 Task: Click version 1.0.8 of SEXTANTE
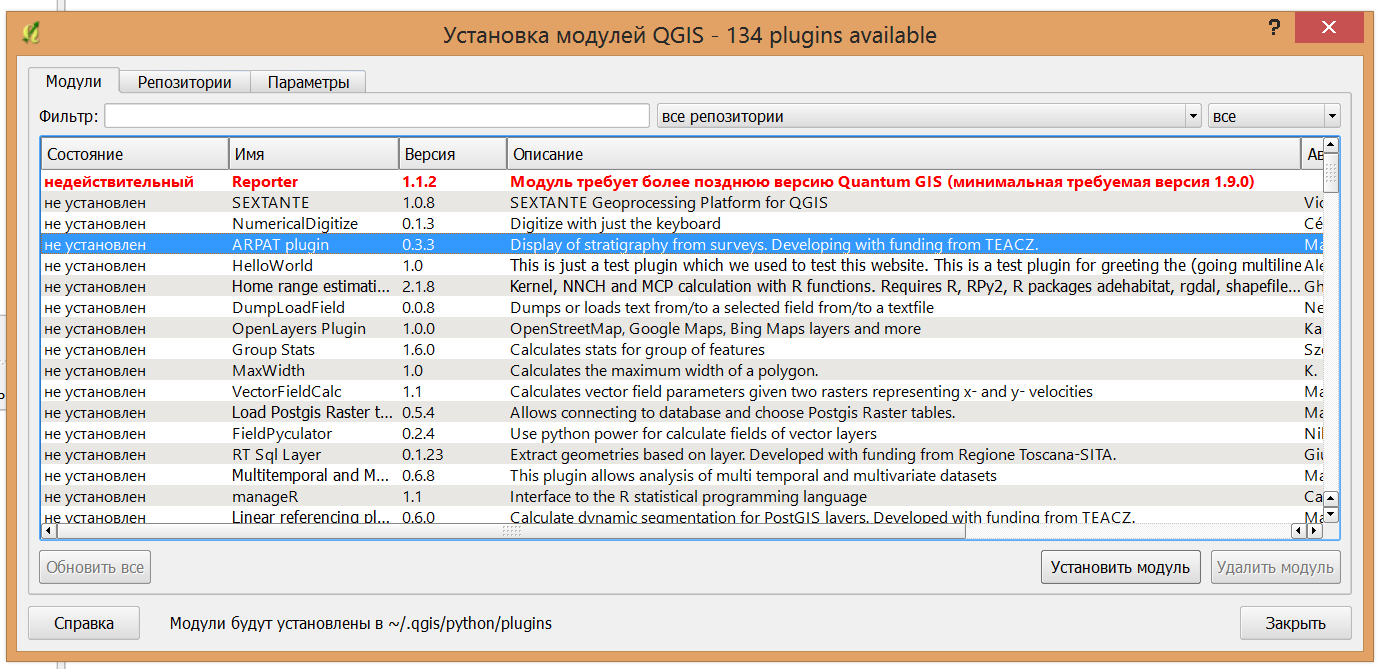click(418, 202)
